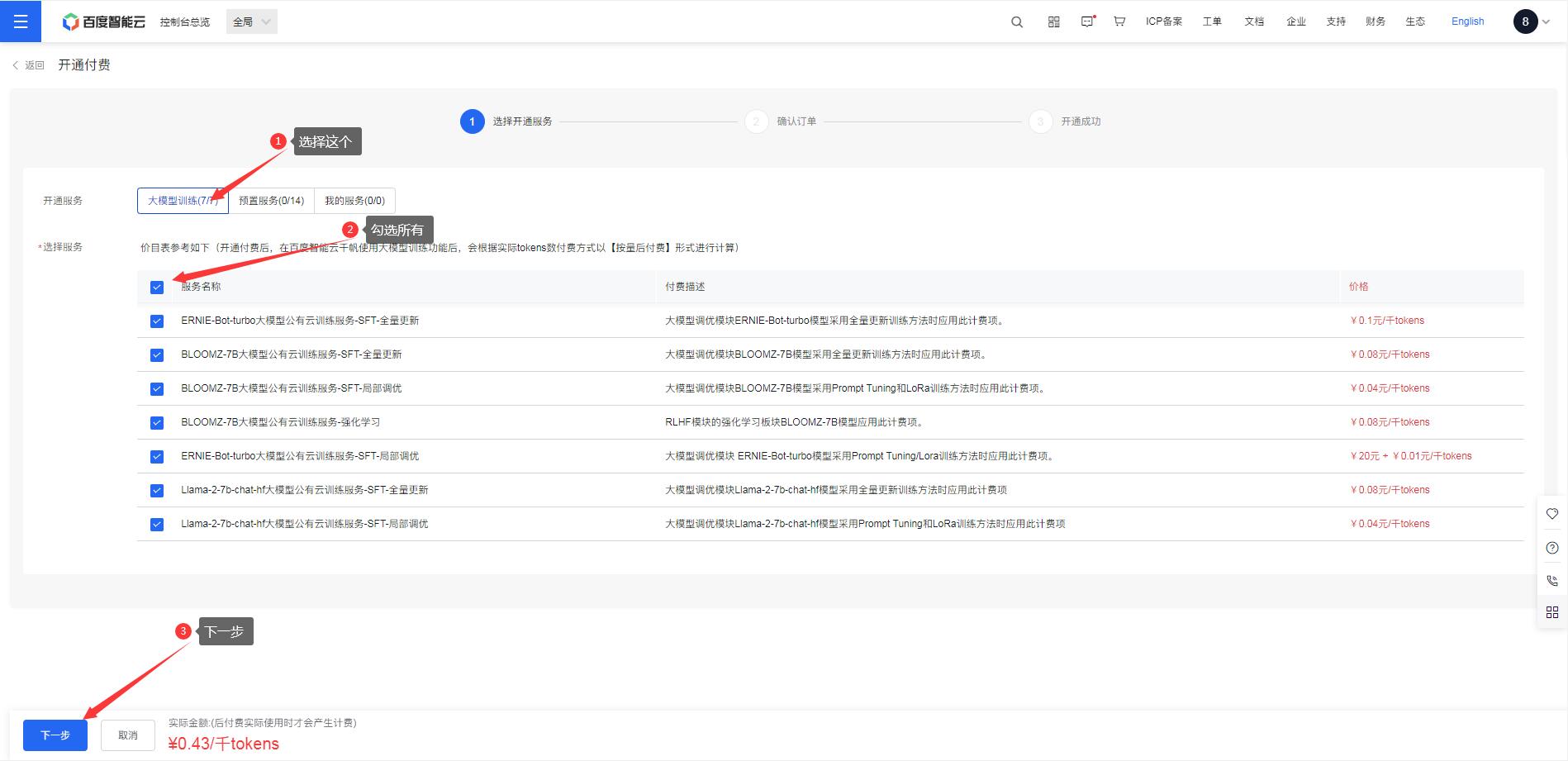Viewport: 1568px width, 761px height.
Task: Click the user avatar icon
Action: tap(1525, 21)
